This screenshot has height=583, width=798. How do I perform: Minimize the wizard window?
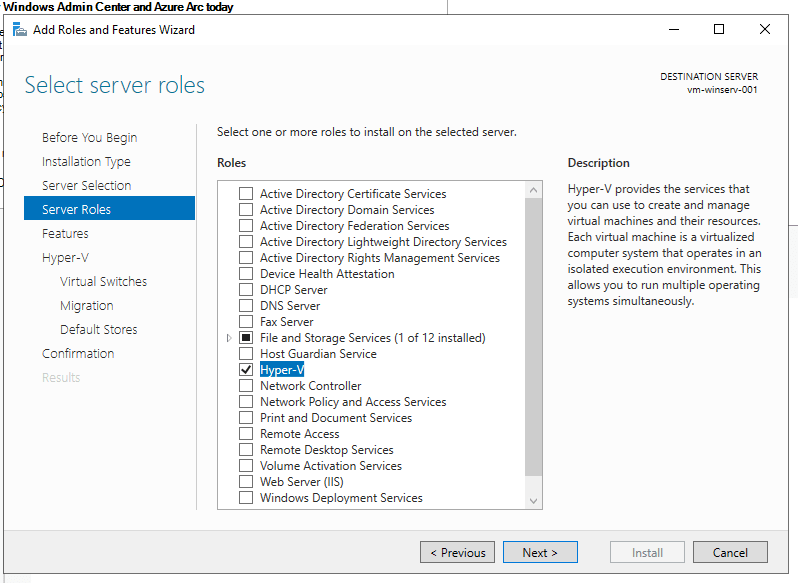pos(674,30)
